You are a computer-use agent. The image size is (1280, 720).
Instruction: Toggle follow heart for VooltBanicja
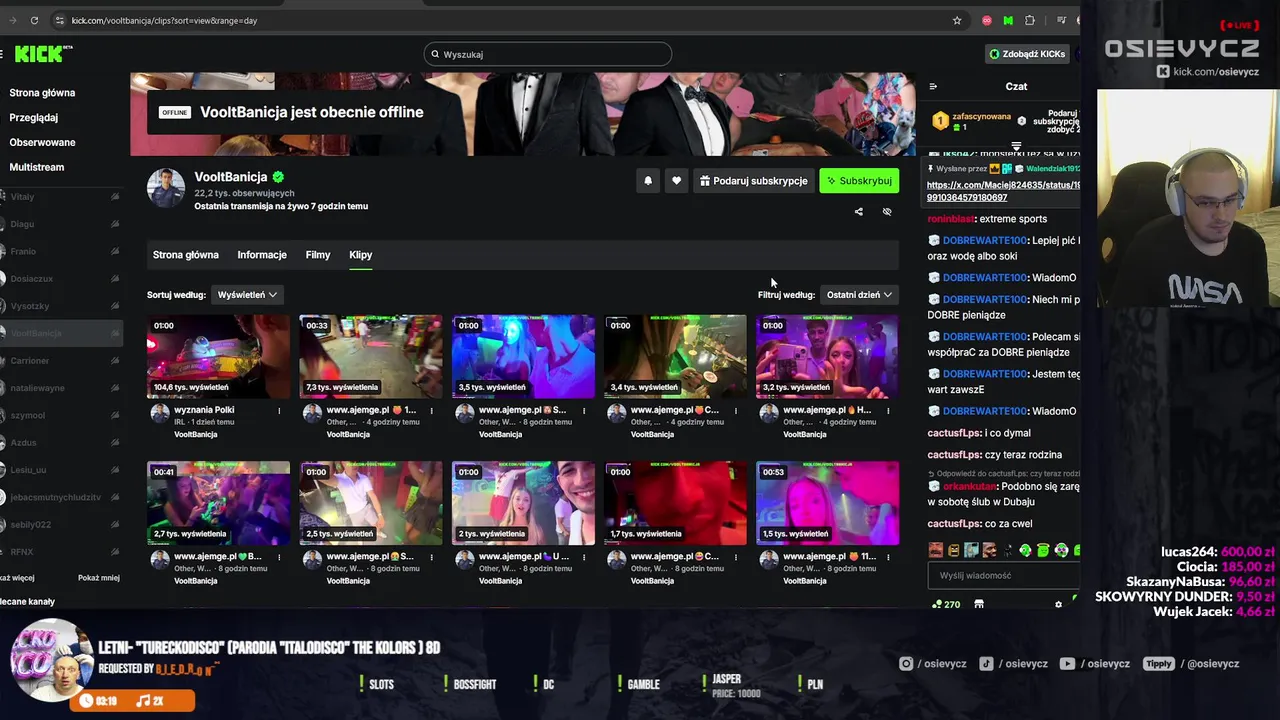pos(676,181)
